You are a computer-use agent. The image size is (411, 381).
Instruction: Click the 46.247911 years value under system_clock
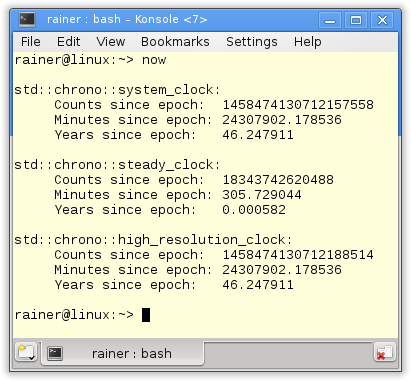pyautogui.click(x=258, y=135)
